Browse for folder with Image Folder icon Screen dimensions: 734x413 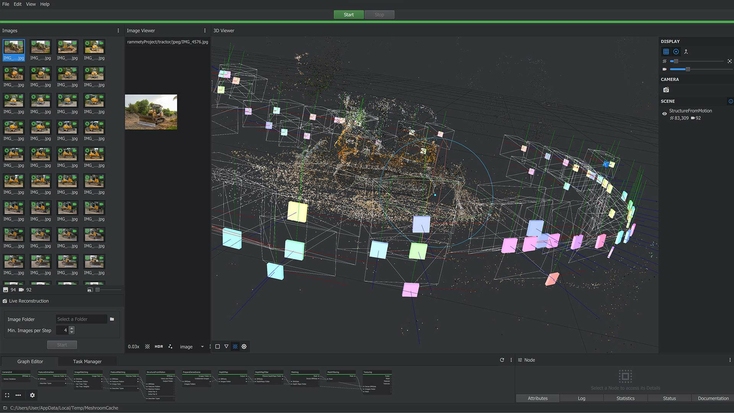[112, 319]
